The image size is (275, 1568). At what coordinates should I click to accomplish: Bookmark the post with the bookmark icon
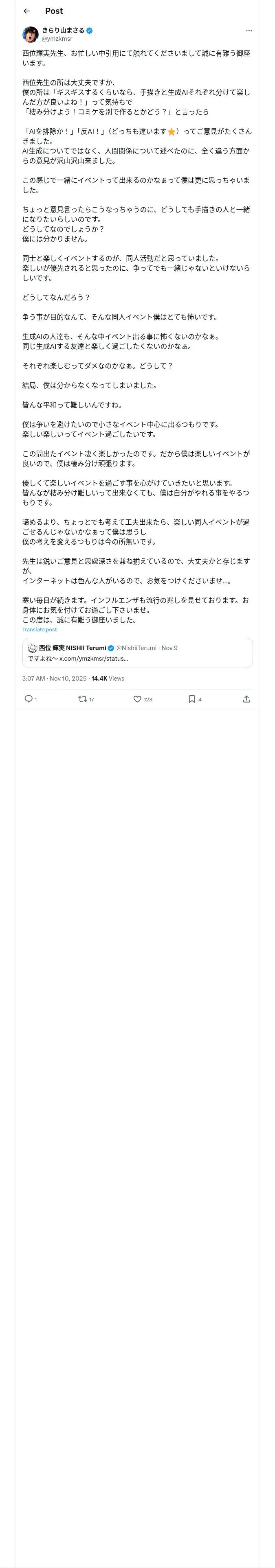click(191, 699)
